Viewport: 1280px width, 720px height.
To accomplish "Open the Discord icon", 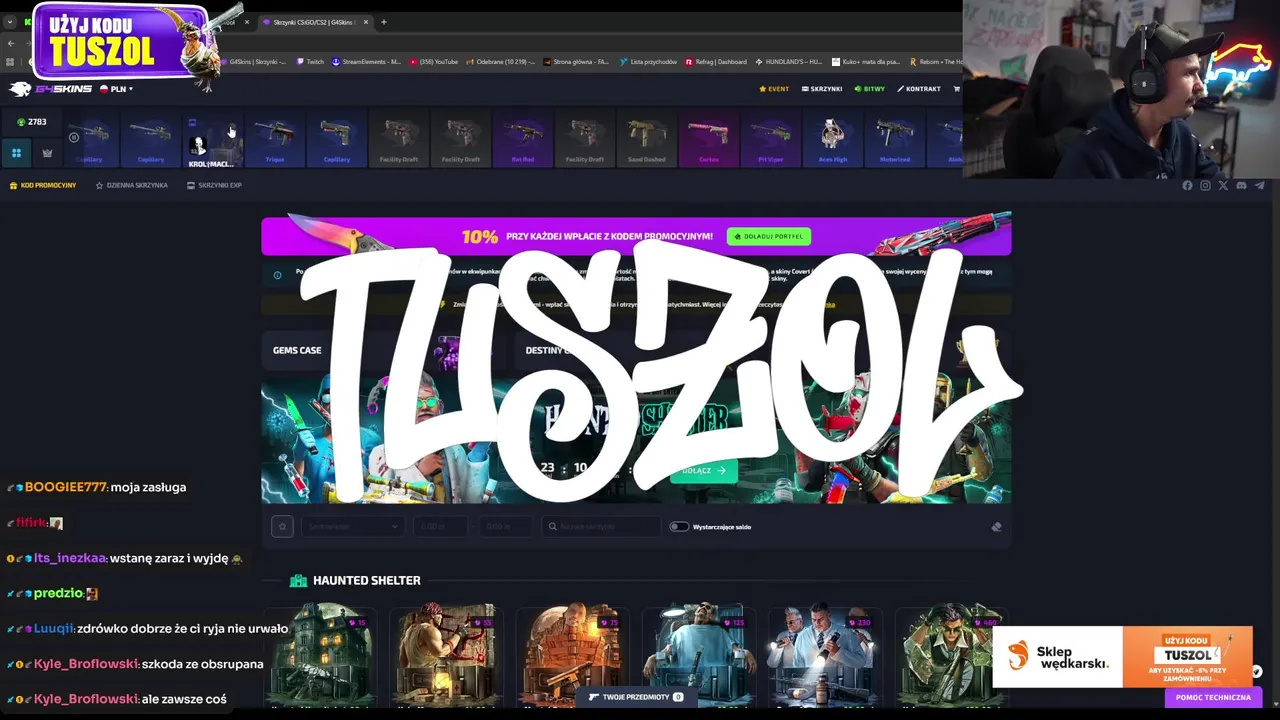I will click(x=1241, y=185).
